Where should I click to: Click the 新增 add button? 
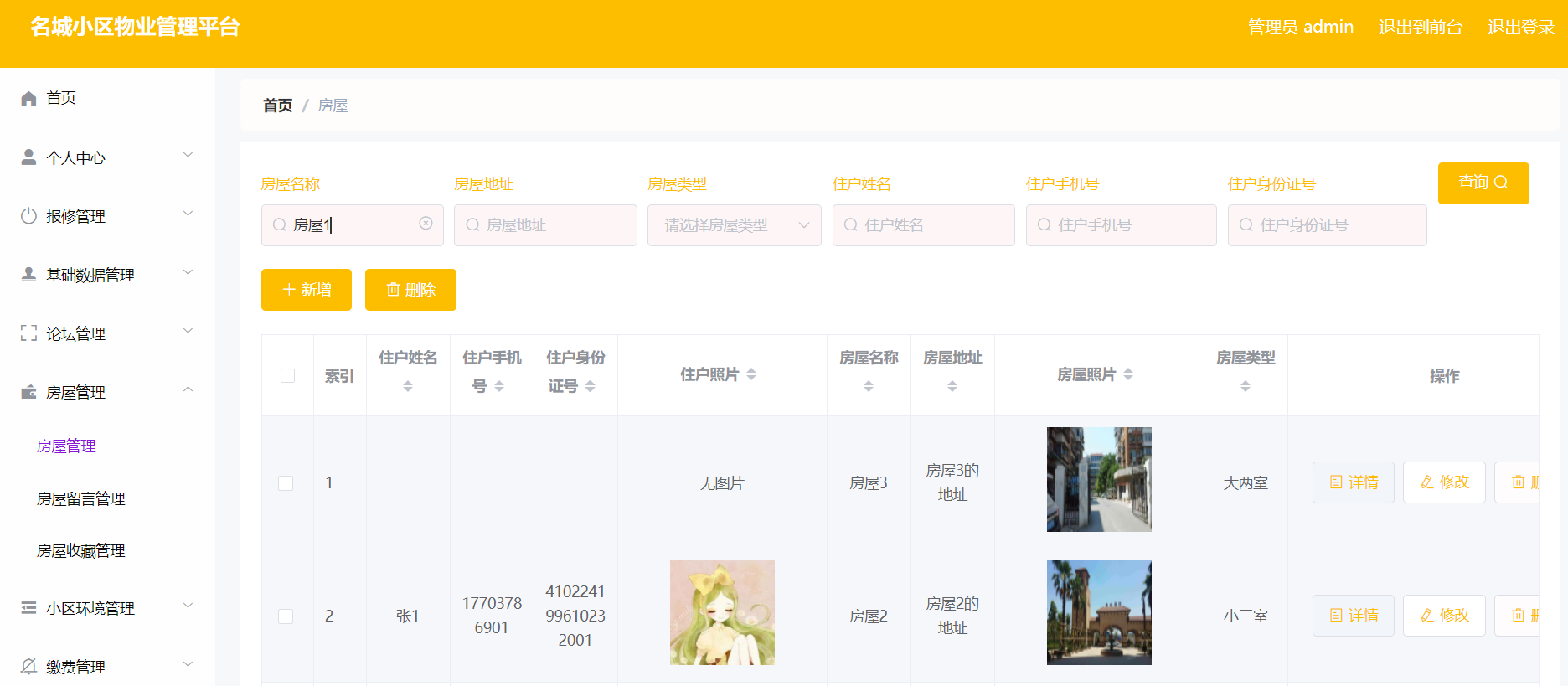(x=307, y=290)
